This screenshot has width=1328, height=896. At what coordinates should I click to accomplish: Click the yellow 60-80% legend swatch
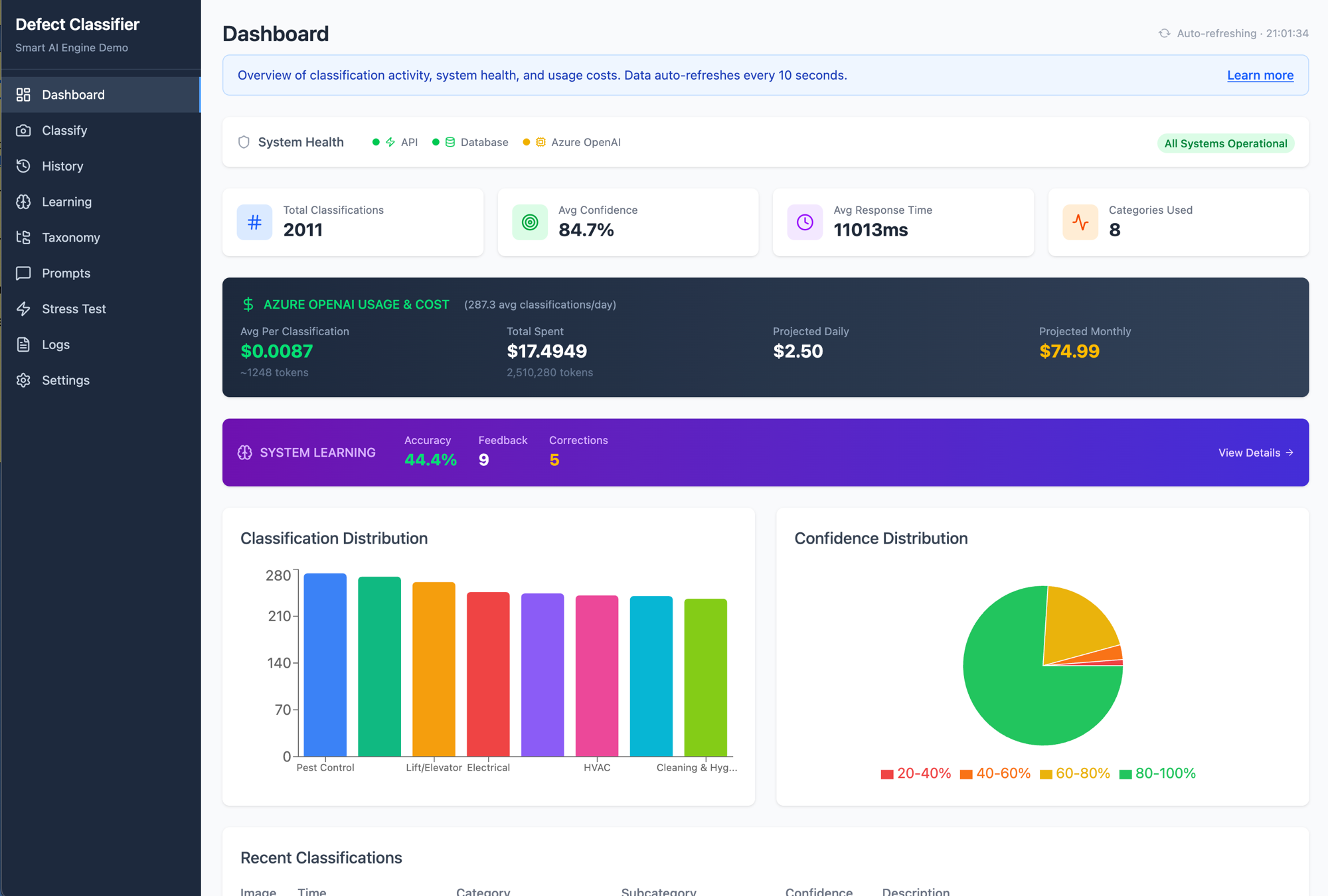[1046, 774]
